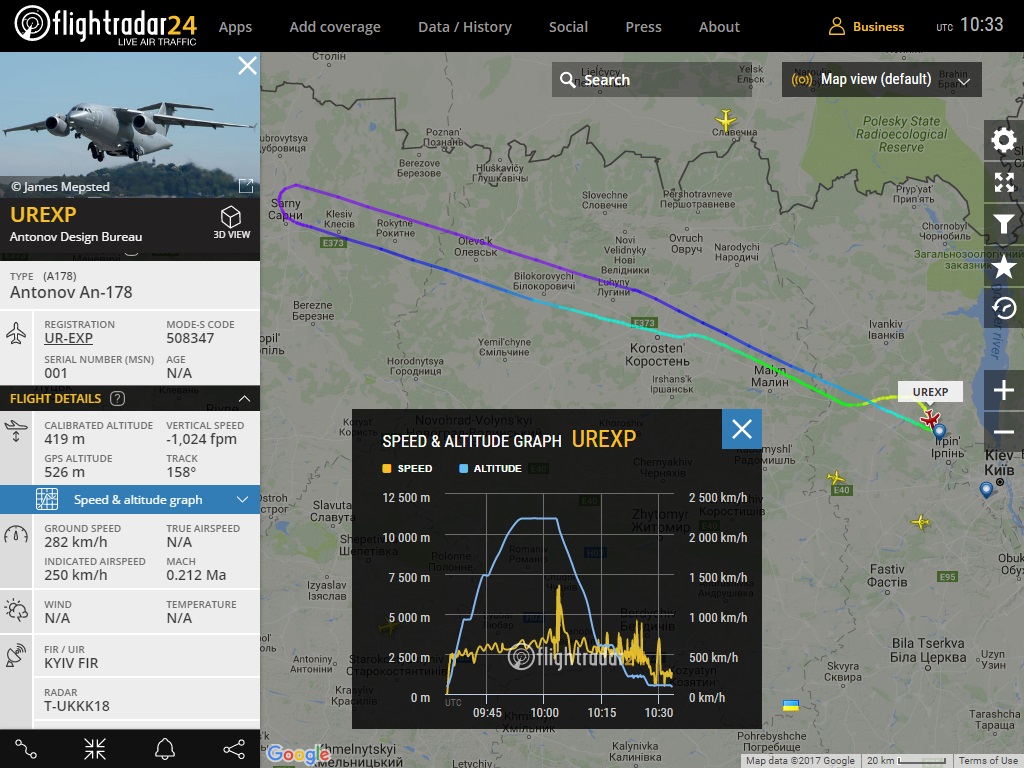Center map on aircraft icon
The height and width of the screenshot is (768, 1024).
coord(95,748)
